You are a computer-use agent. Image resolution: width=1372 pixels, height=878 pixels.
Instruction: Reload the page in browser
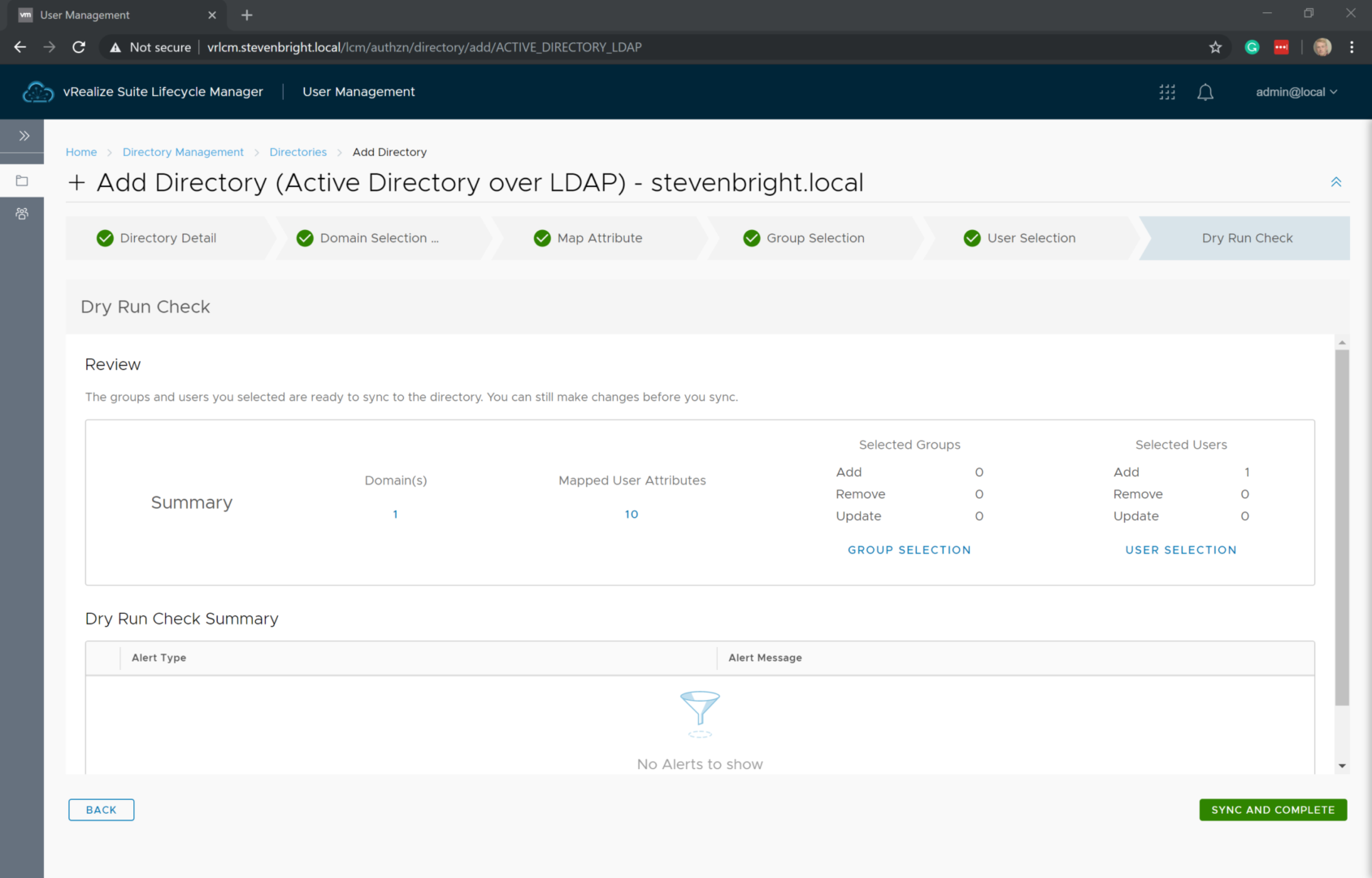(x=79, y=47)
